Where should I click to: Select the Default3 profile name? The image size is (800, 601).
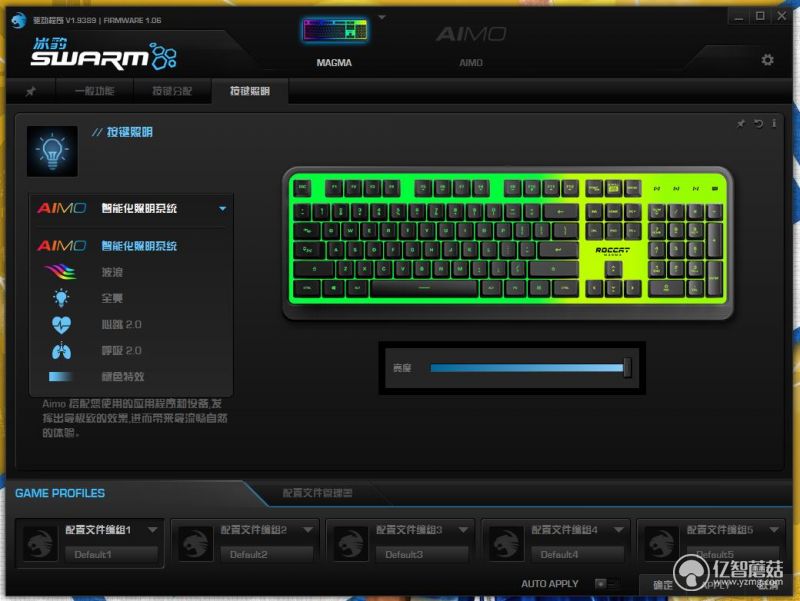tap(422, 555)
